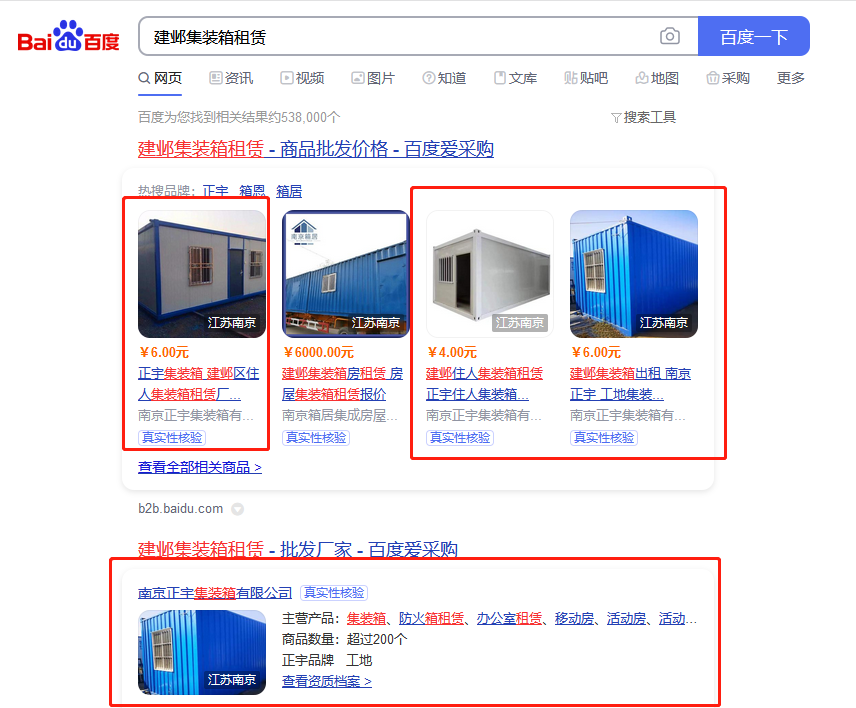Go to the 地图 map tab
Image resolution: width=856 pixels, height=708 pixels.
657,78
